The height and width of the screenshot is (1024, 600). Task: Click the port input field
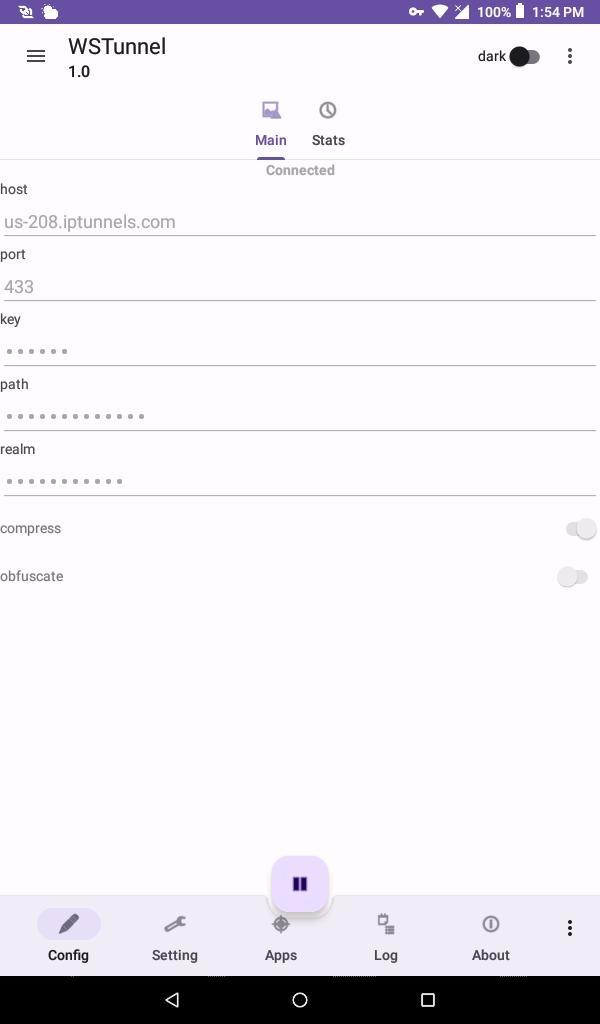[298, 287]
